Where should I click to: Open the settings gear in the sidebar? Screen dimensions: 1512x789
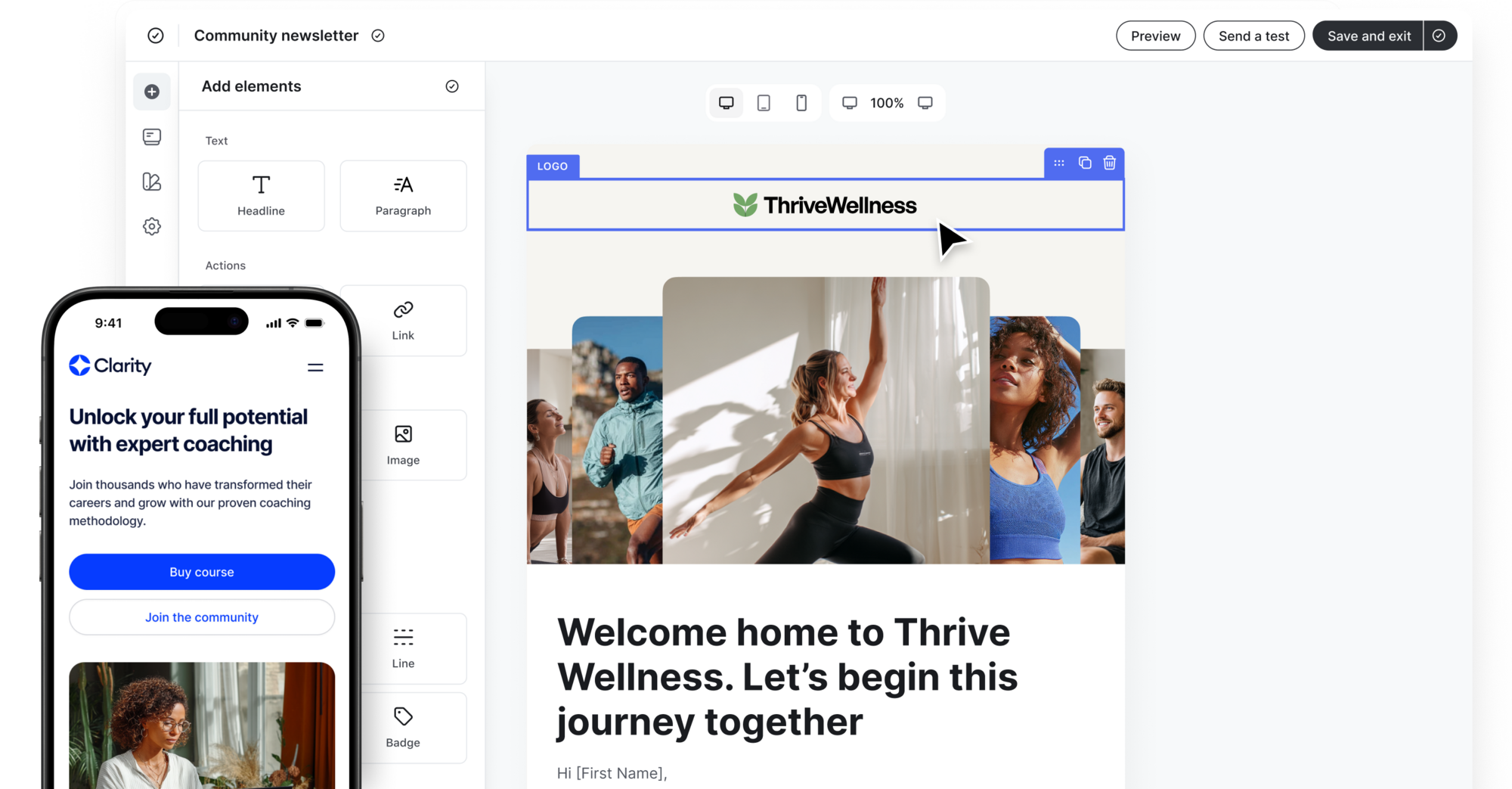[152, 226]
